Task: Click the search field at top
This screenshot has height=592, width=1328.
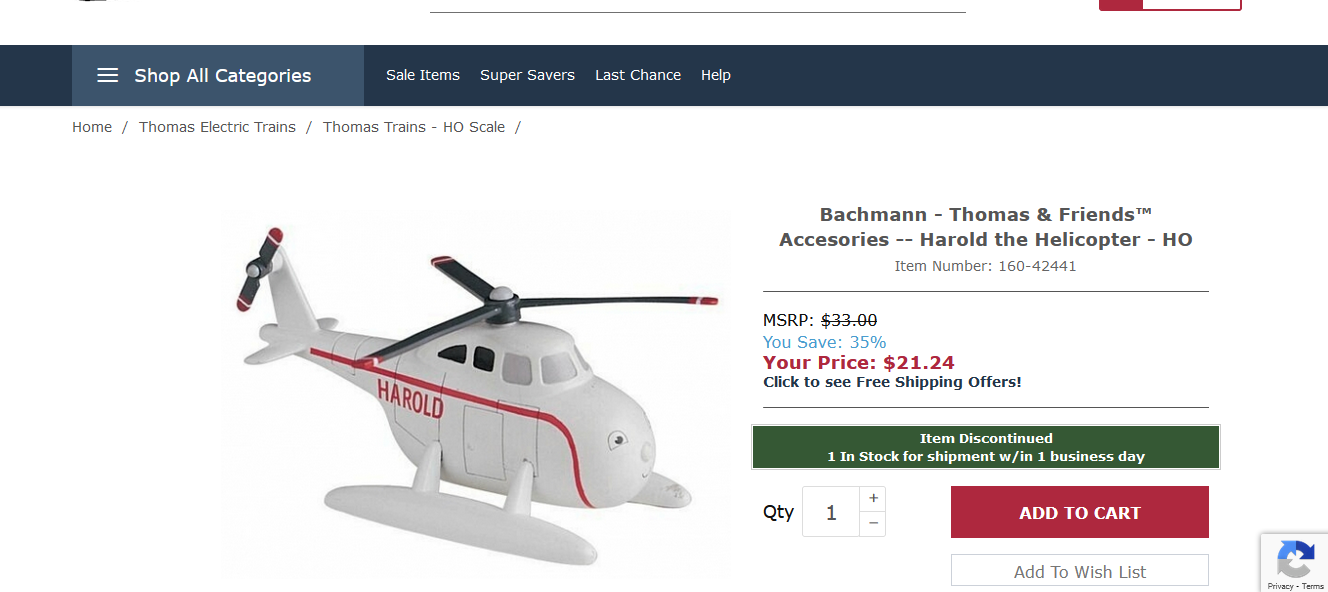Action: (x=698, y=4)
